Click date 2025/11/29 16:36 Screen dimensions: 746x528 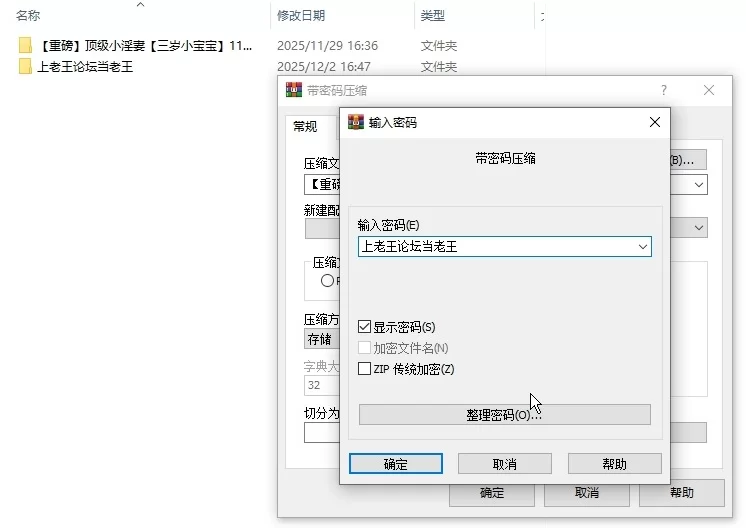[x=328, y=46]
